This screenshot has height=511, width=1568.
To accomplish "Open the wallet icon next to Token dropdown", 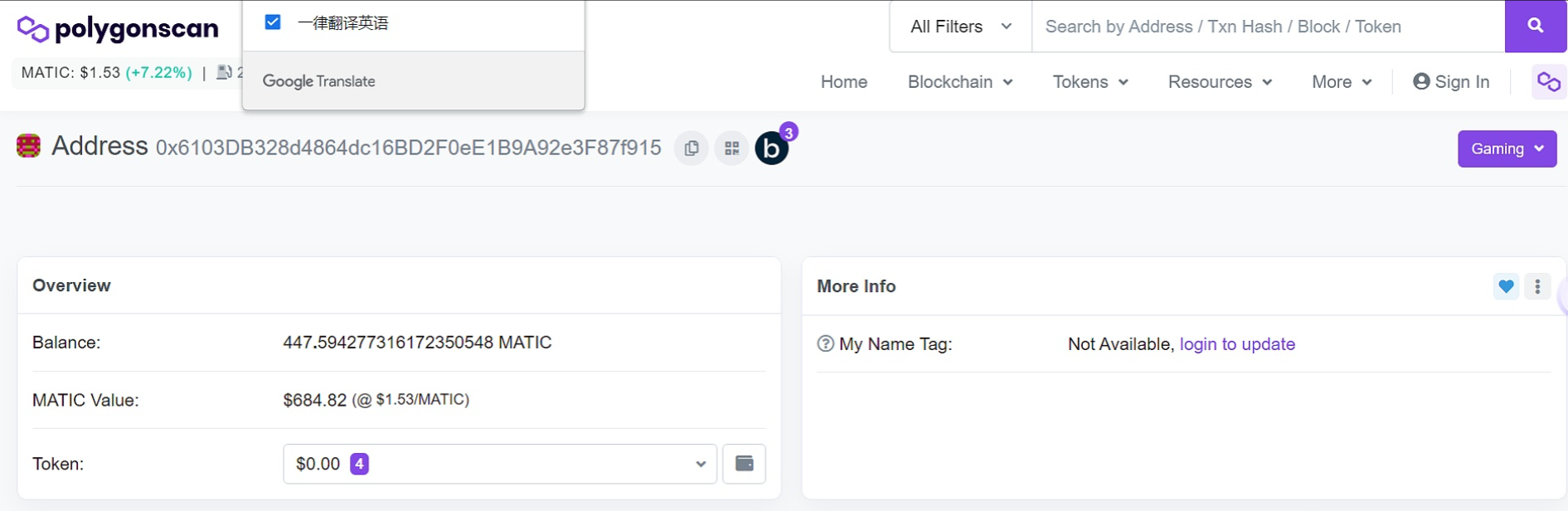I will [x=744, y=464].
